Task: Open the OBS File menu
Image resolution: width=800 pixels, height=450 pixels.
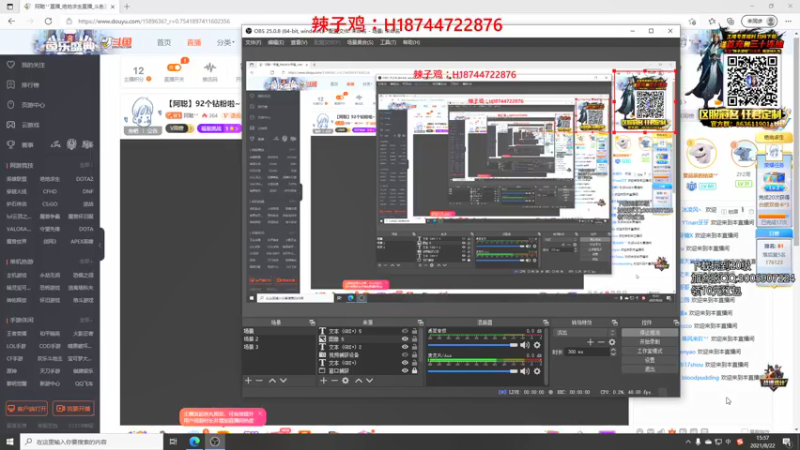Action: click(253, 42)
